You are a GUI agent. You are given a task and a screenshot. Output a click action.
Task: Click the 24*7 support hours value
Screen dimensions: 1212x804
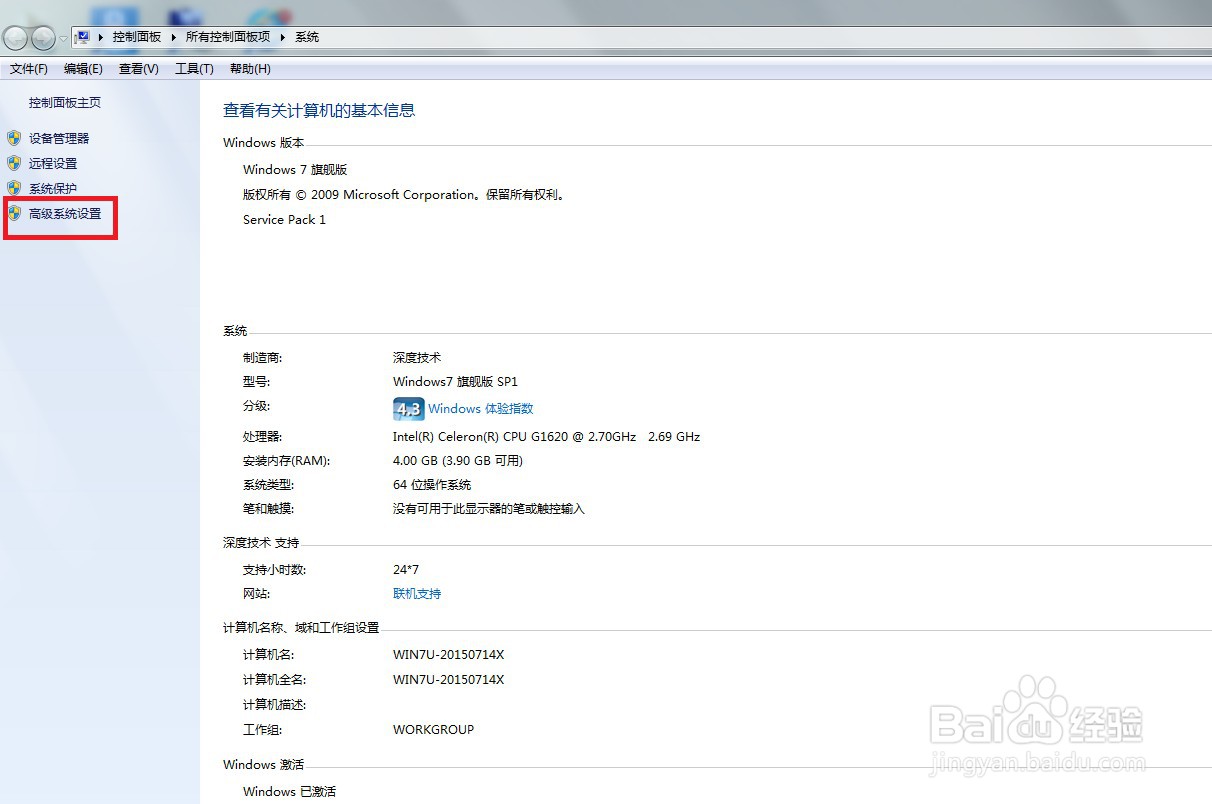pyautogui.click(x=406, y=570)
